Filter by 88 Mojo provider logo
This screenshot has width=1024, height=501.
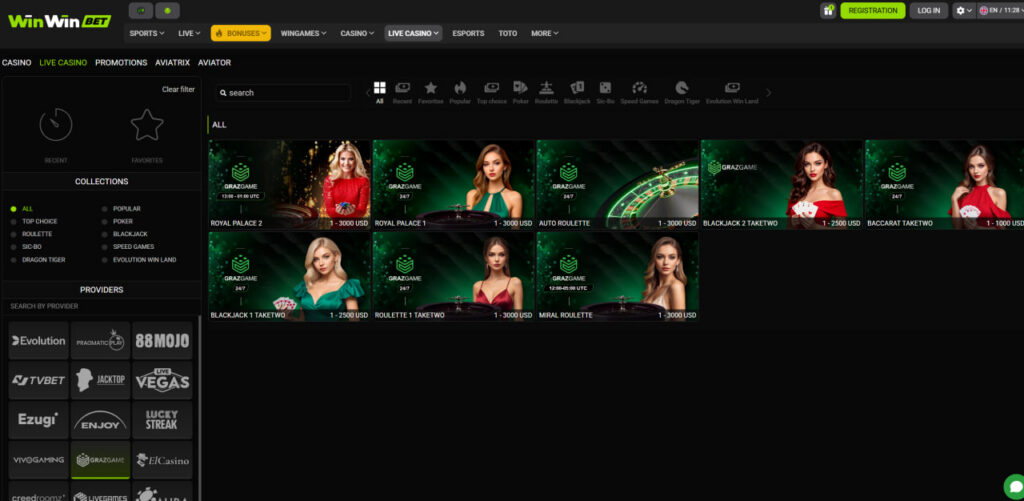pyautogui.click(x=162, y=340)
